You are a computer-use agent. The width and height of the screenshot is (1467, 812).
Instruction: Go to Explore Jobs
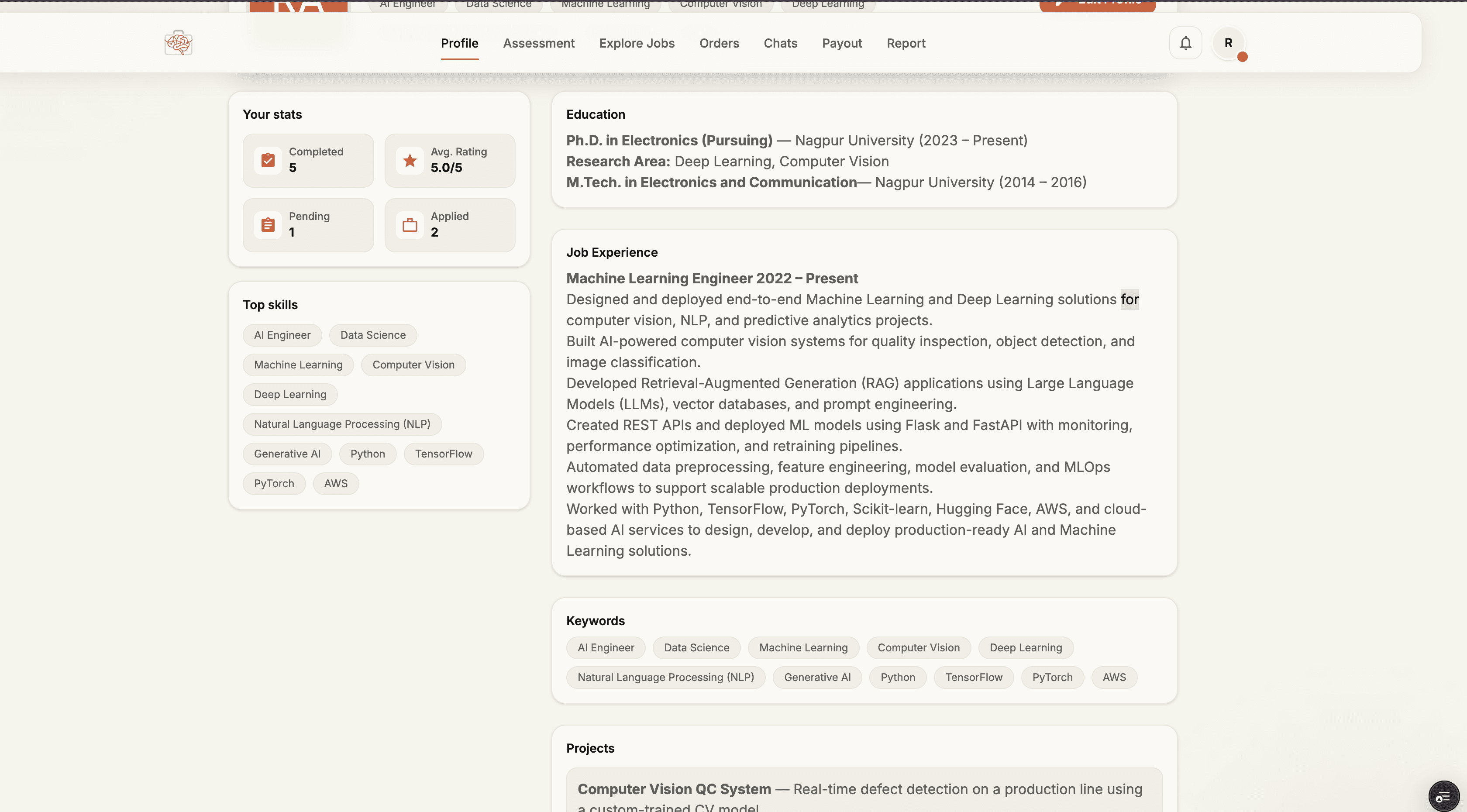637,43
